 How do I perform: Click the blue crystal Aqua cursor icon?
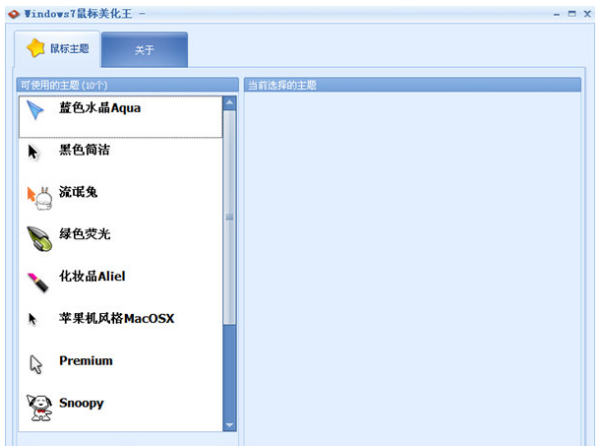[x=36, y=110]
